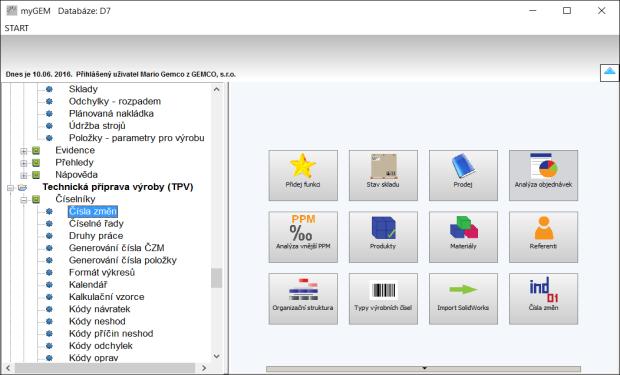Image resolution: width=620 pixels, height=375 pixels.
Task: Open Čísla změn ind01 tile
Action: point(543,299)
